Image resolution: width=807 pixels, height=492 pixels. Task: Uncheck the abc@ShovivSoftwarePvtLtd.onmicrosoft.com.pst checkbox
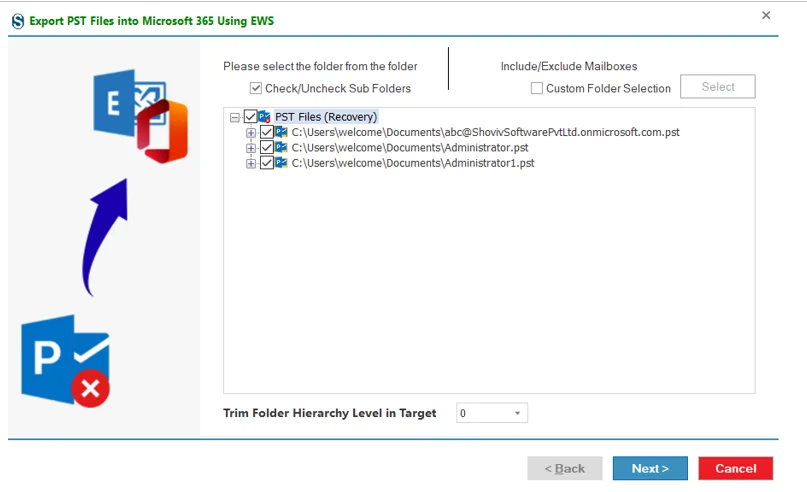(267, 132)
